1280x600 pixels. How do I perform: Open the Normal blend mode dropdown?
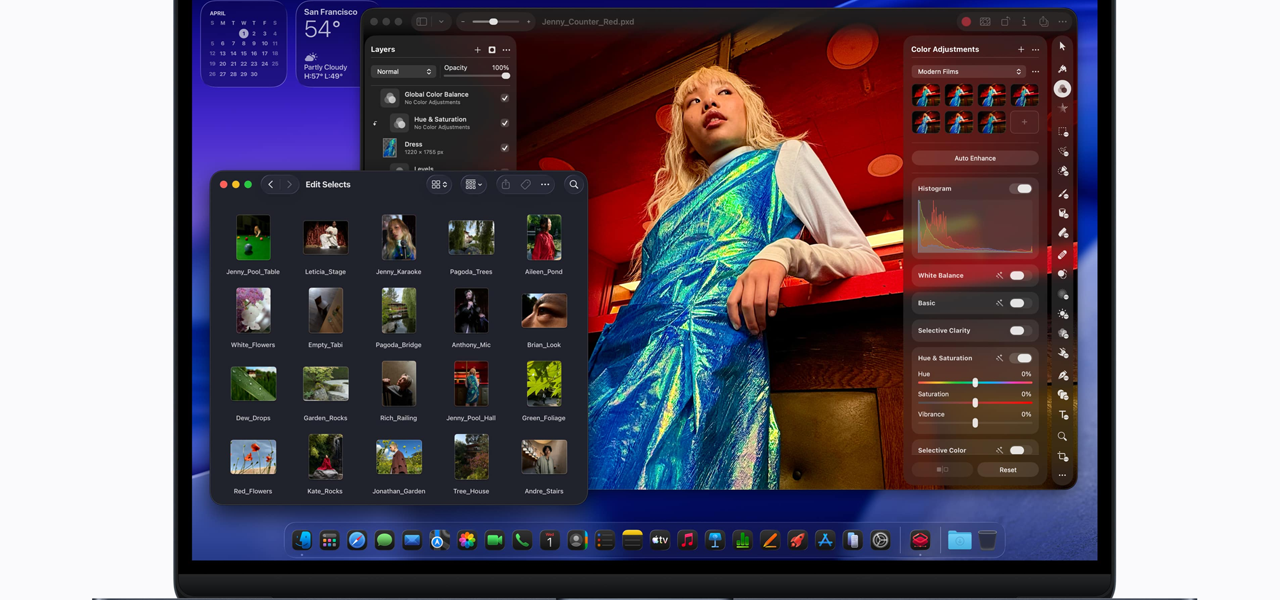pyautogui.click(x=404, y=72)
